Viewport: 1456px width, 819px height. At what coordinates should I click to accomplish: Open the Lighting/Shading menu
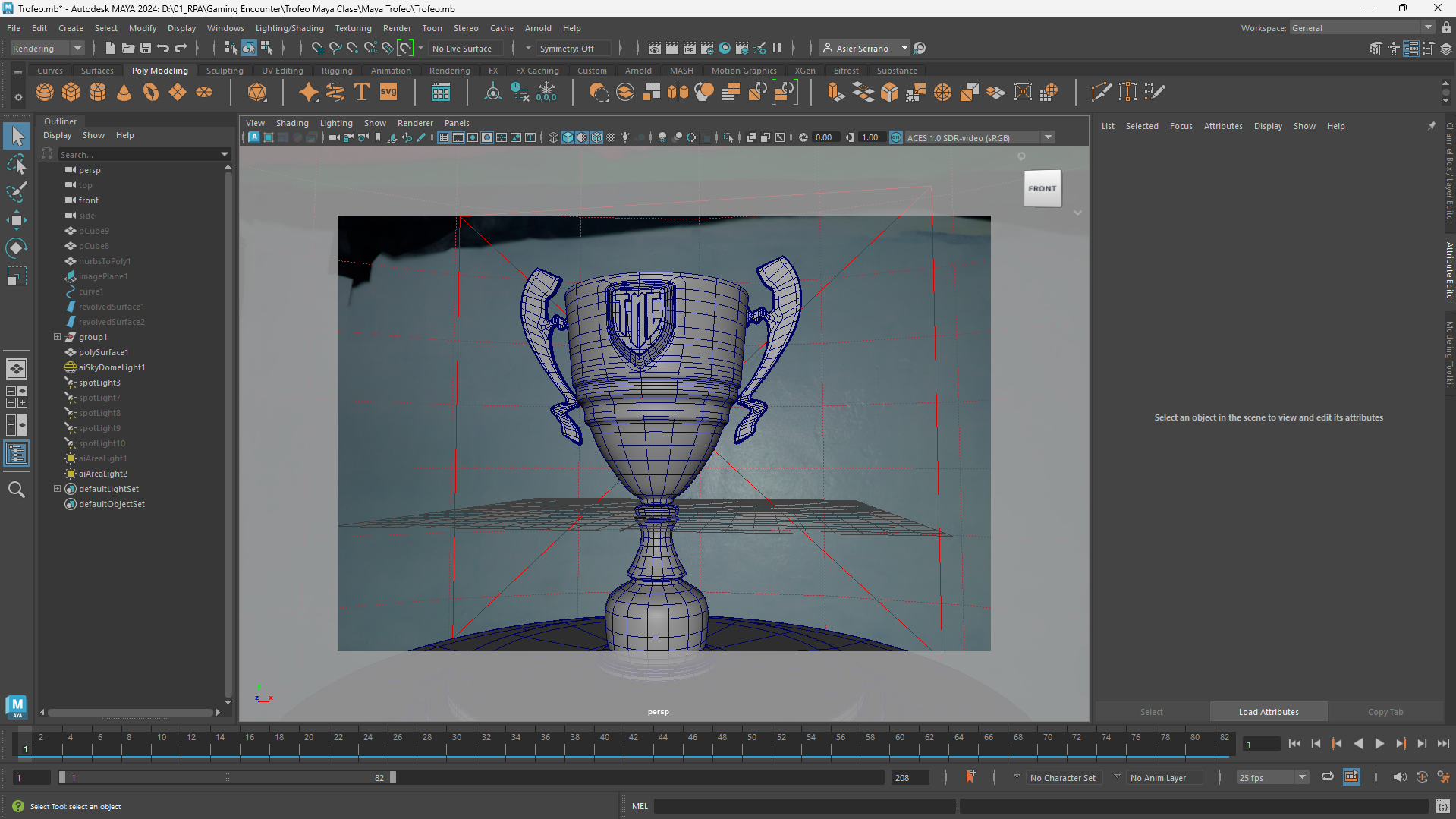(289, 28)
